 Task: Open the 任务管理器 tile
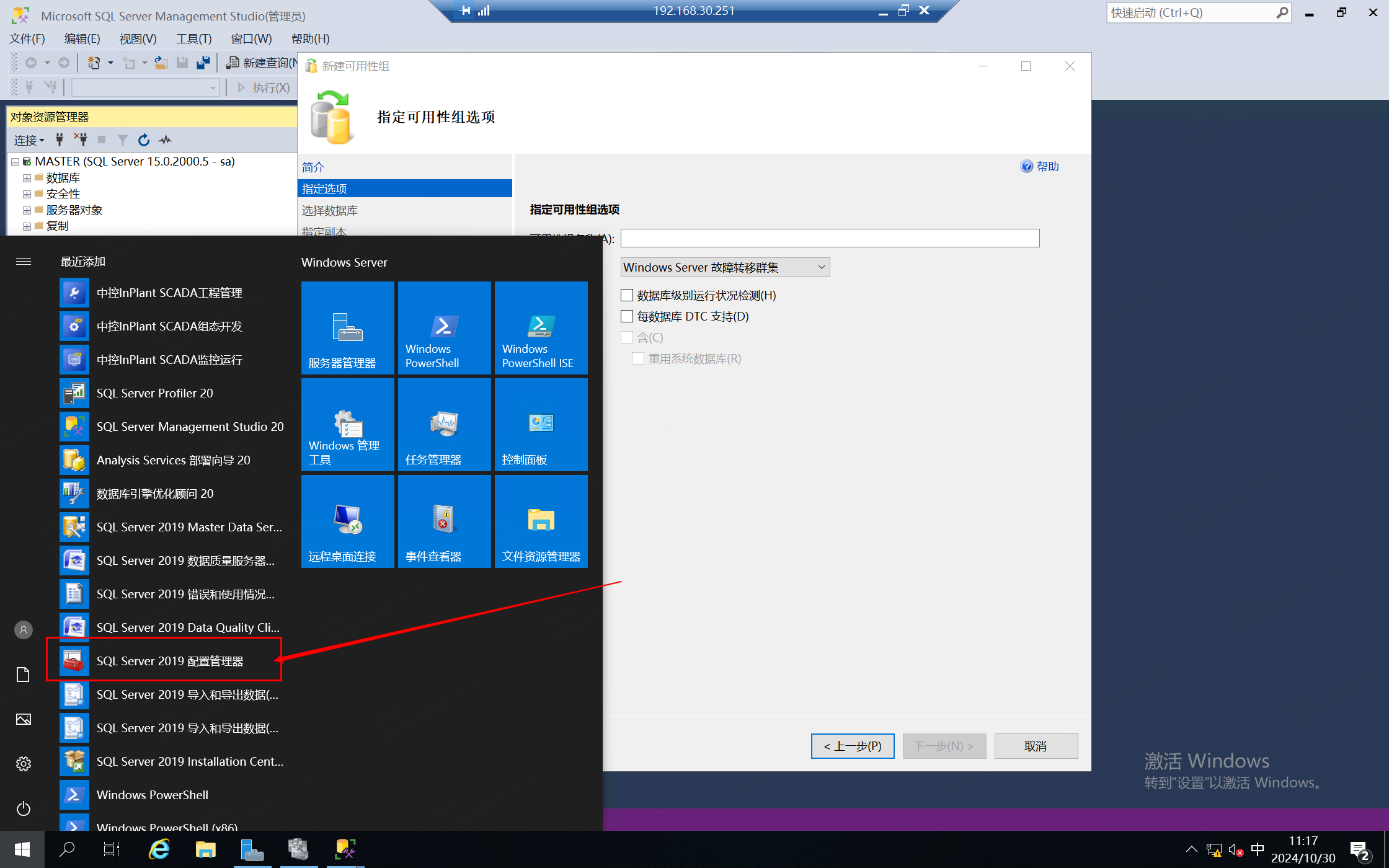pos(444,425)
